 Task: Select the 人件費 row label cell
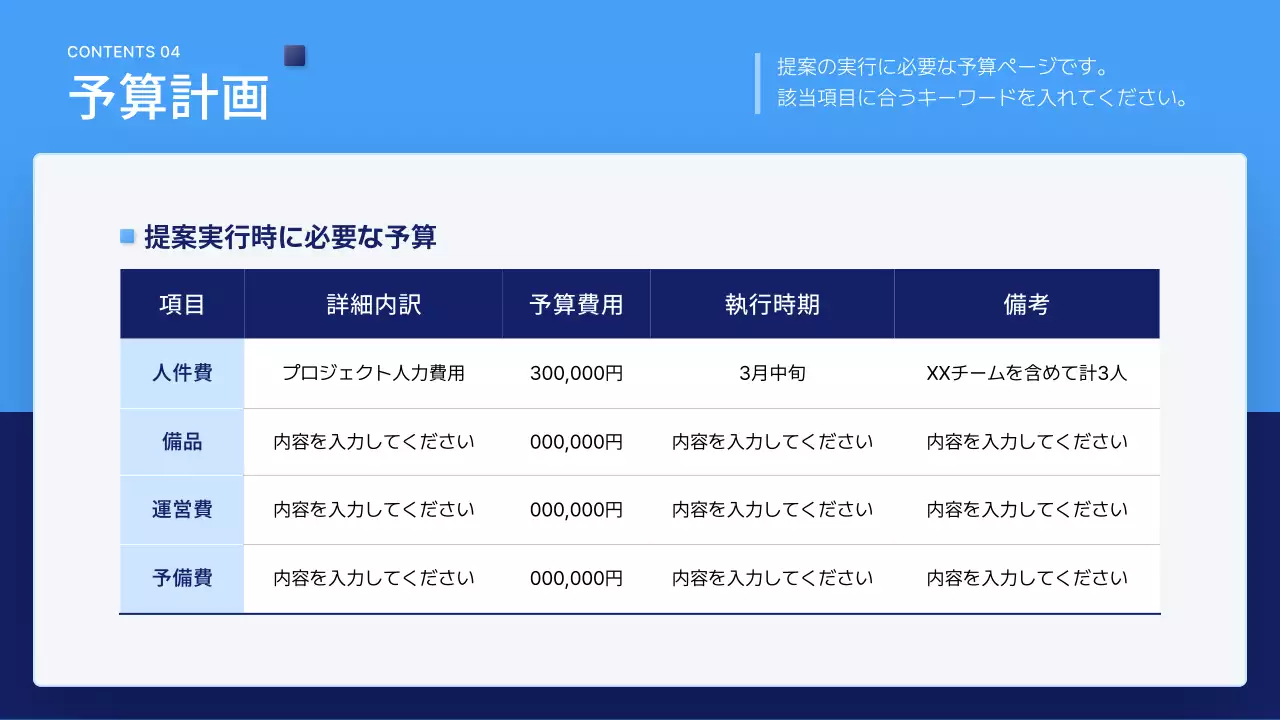[182, 373]
